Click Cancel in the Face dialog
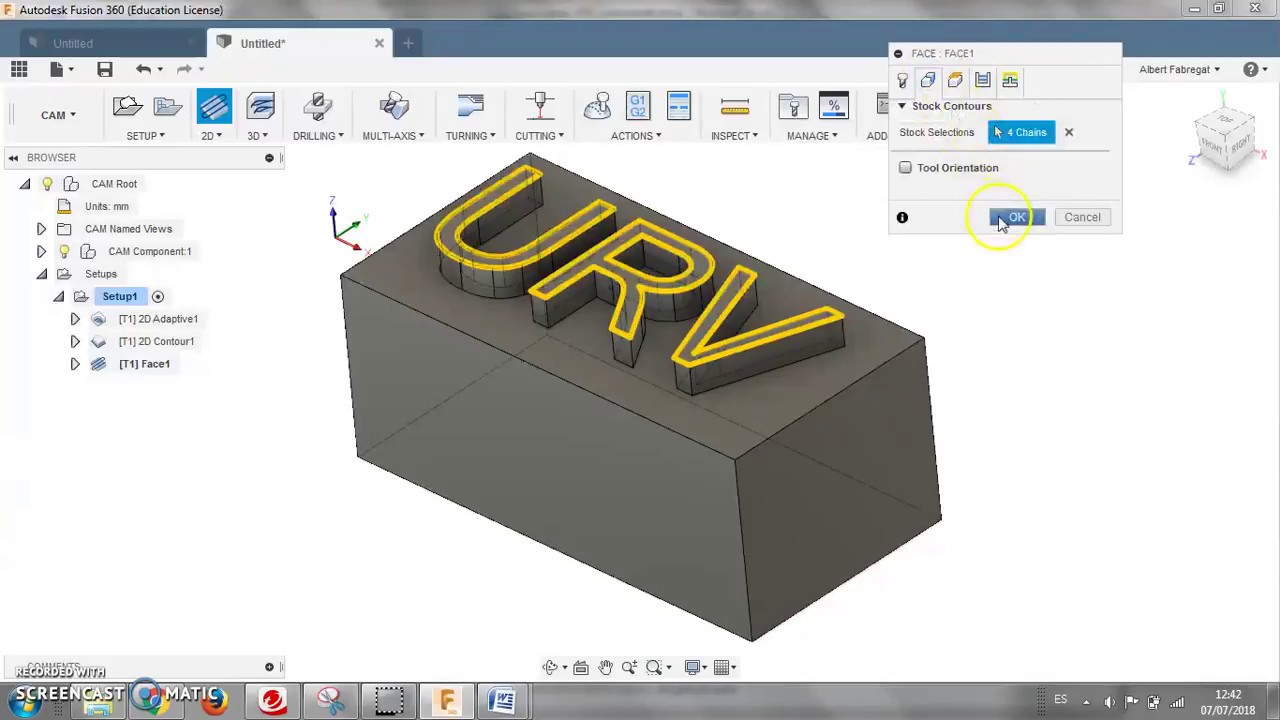Image resolution: width=1280 pixels, height=720 pixels. (x=1082, y=217)
